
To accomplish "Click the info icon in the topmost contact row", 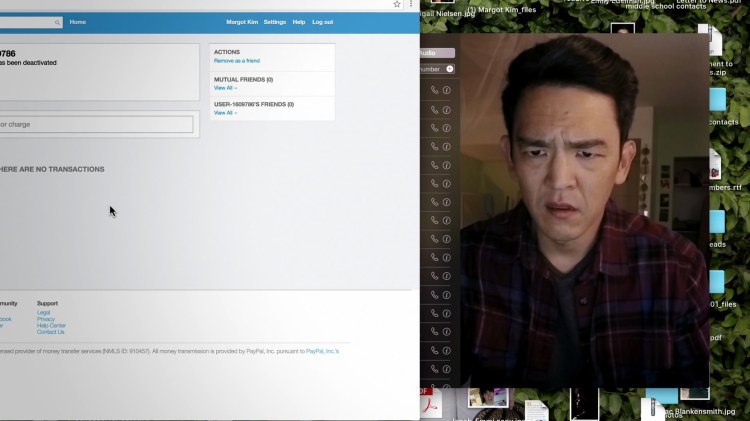I will click(x=447, y=90).
